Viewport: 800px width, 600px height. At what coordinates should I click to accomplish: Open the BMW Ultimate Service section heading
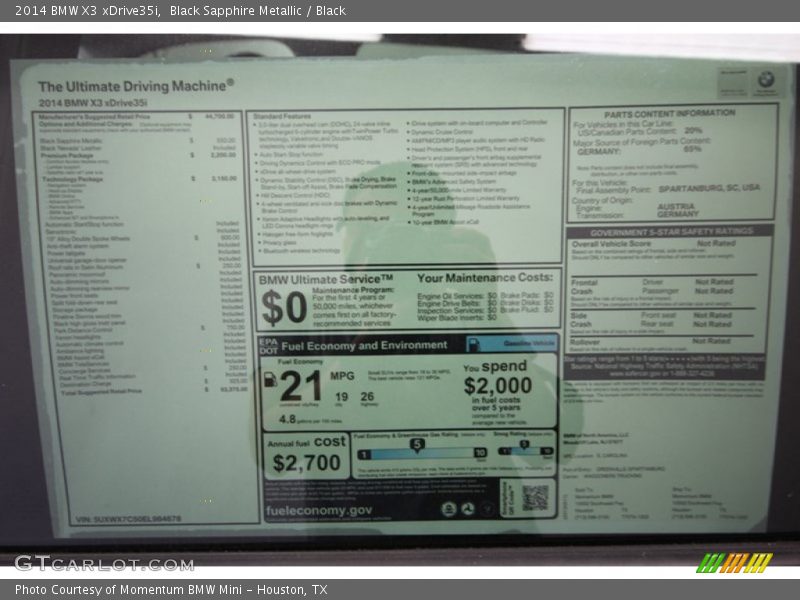coord(325,278)
